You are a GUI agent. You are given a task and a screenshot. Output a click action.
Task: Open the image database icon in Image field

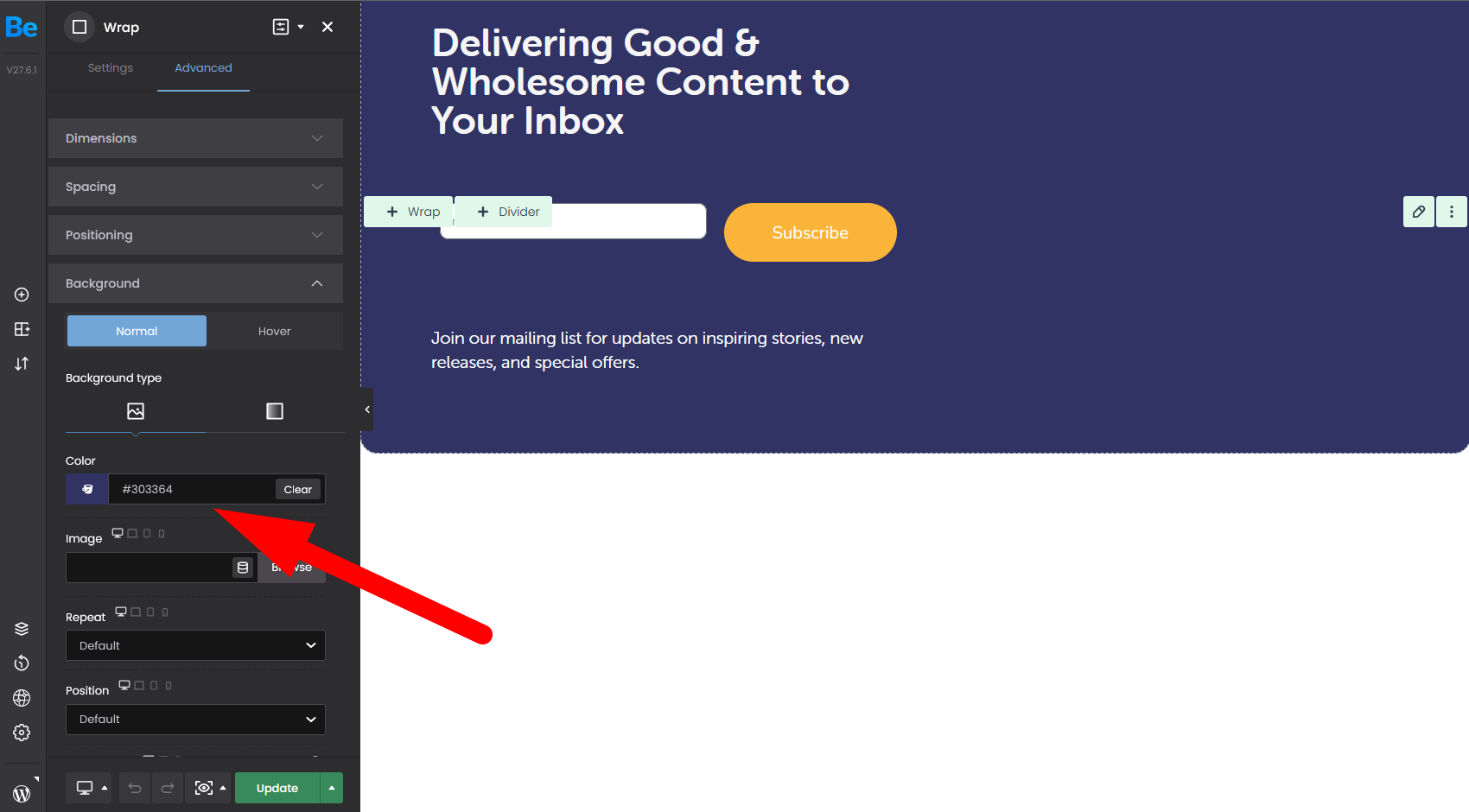tap(243, 568)
